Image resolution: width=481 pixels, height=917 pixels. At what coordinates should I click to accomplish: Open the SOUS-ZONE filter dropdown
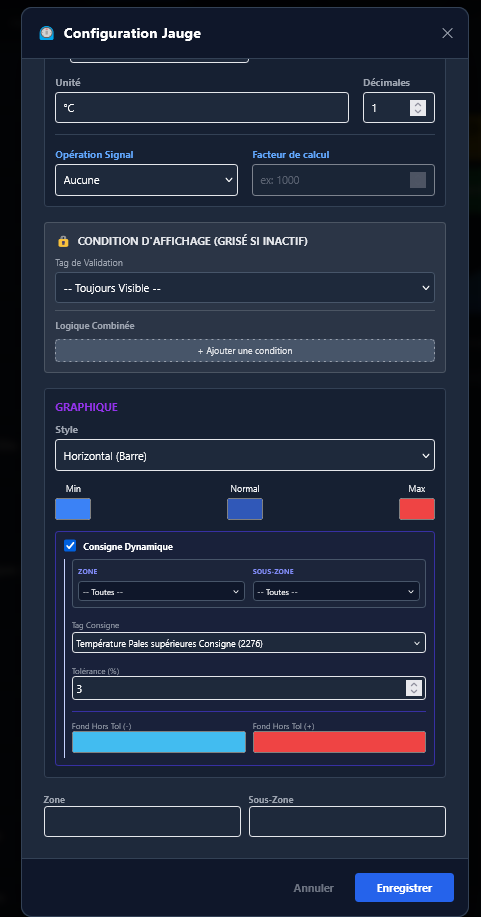pos(336,592)
